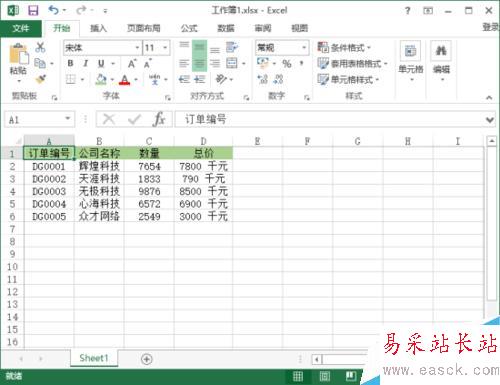Increase decimal places
This screenshot has height=385, width=500.
tap(263, 79)
